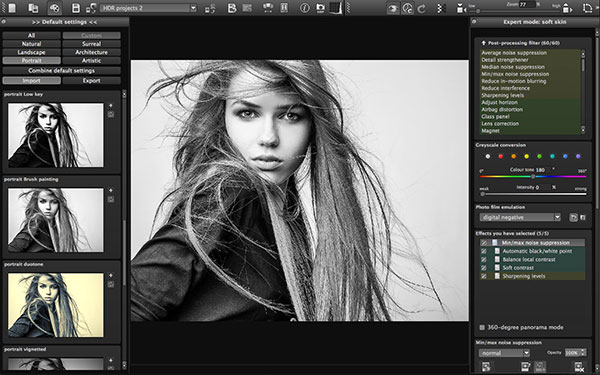Click the Colour tone hue slider
This screenshot has width=600, height=375.
pyautogui.click(x=533, y=176)
